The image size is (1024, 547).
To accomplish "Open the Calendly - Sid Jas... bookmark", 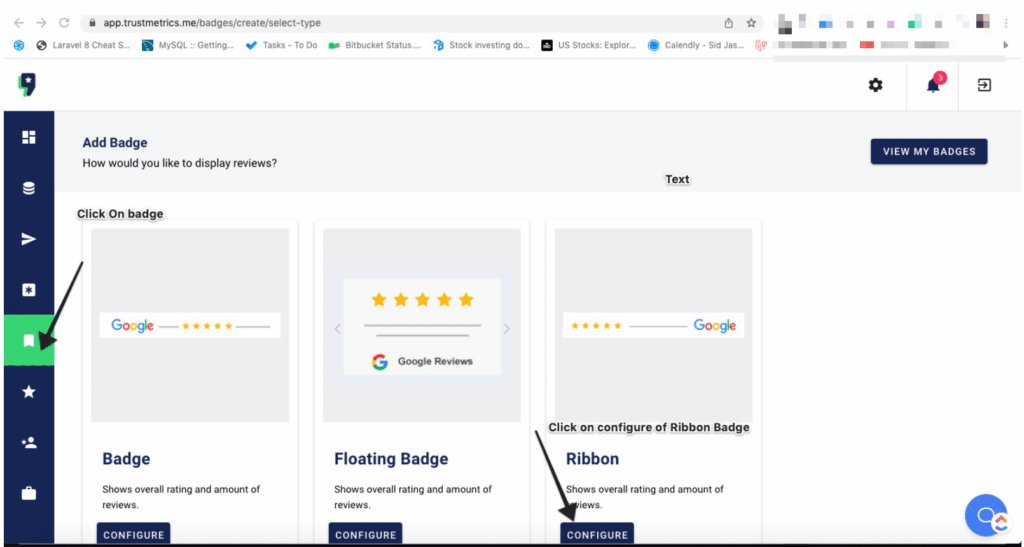I will (696, 45).
